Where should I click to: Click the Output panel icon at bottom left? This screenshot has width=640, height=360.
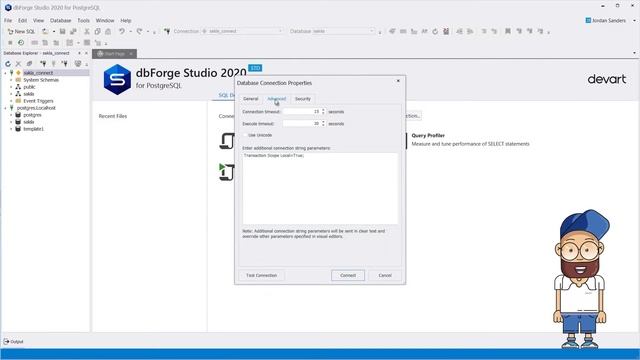6,341
